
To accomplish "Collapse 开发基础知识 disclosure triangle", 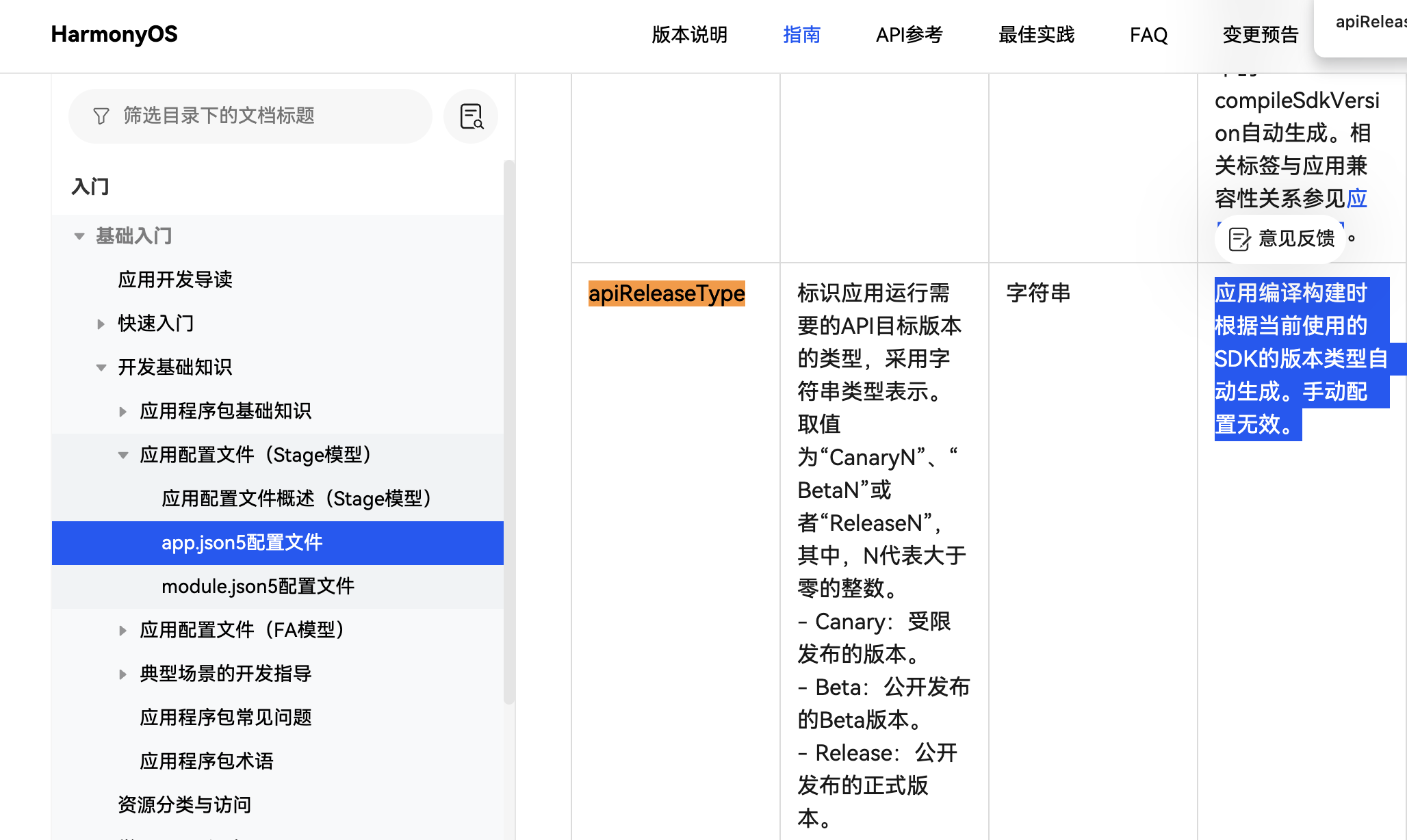I will pyautogui.click(x=101, y=368).
